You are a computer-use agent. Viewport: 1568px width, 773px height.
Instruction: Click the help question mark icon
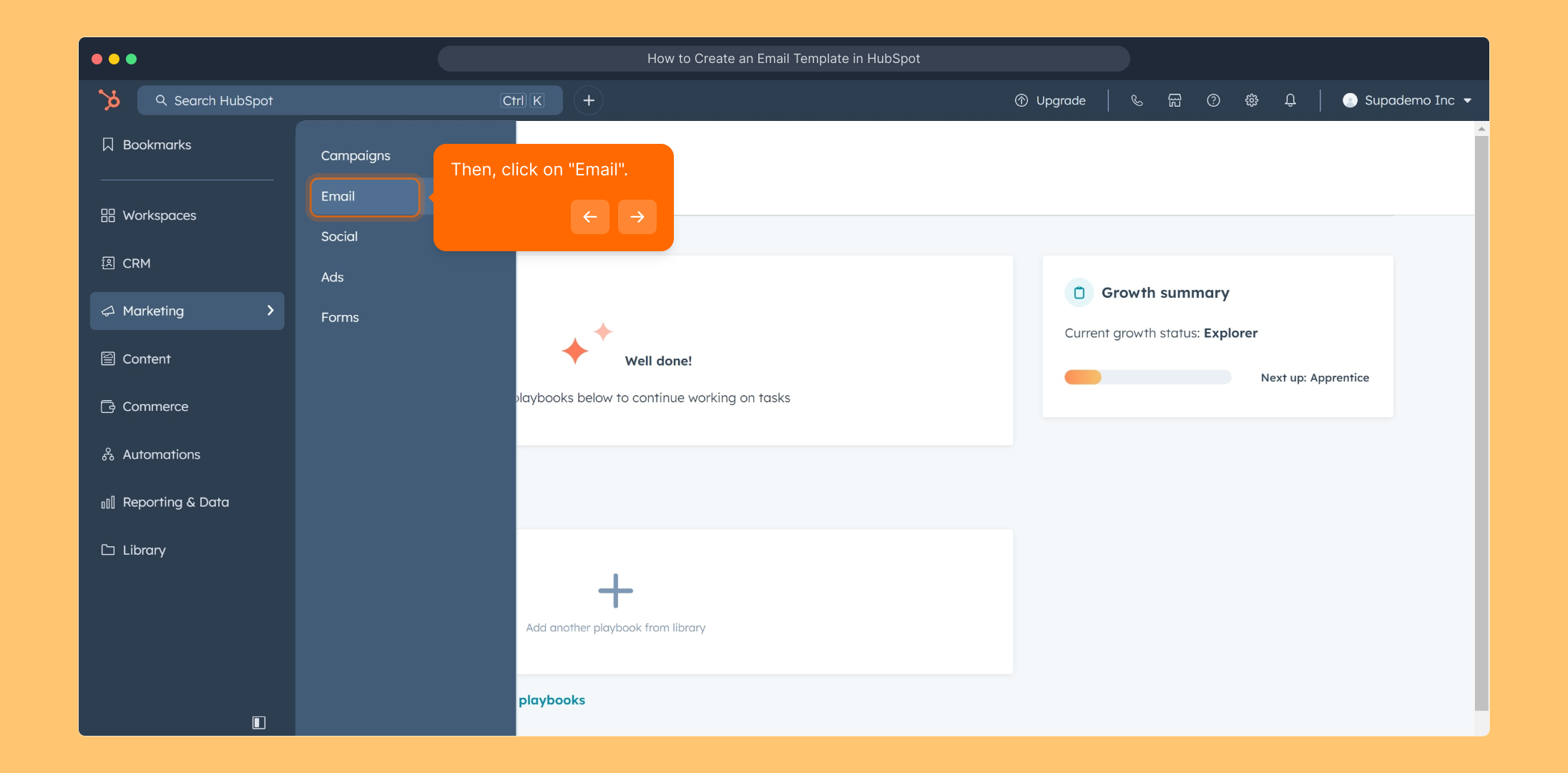click(1213, 100)
